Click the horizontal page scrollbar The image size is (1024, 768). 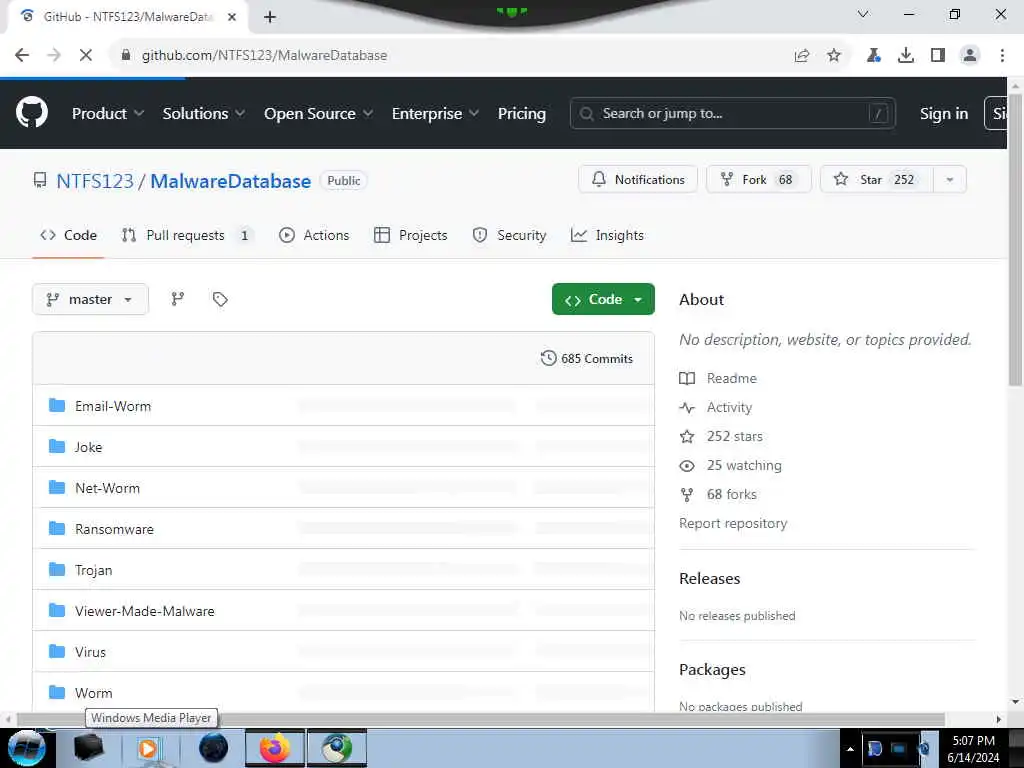pyautogui.click(x=481, y=719)
